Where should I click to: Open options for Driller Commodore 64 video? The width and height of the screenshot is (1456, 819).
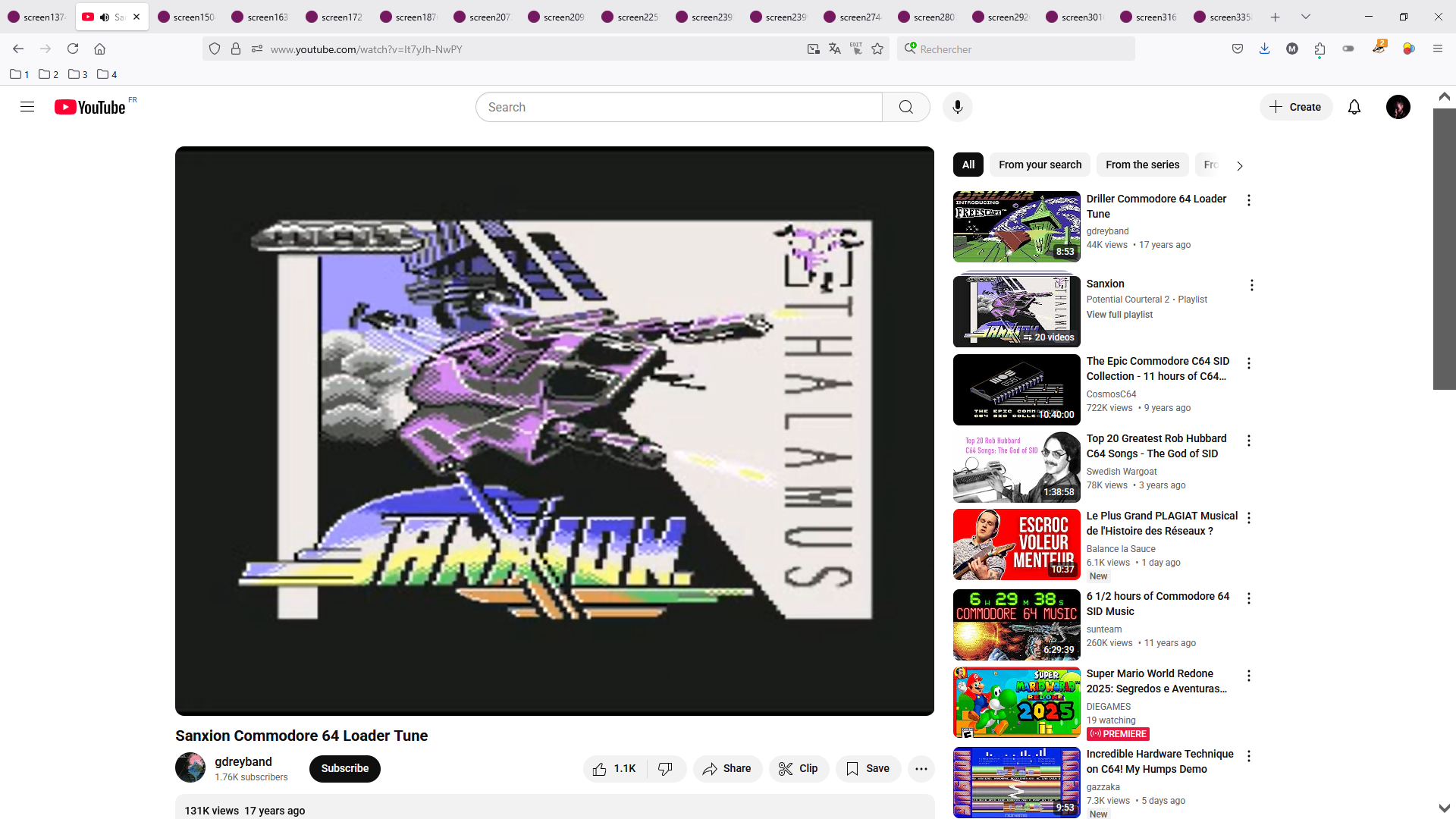[1248, 200]
